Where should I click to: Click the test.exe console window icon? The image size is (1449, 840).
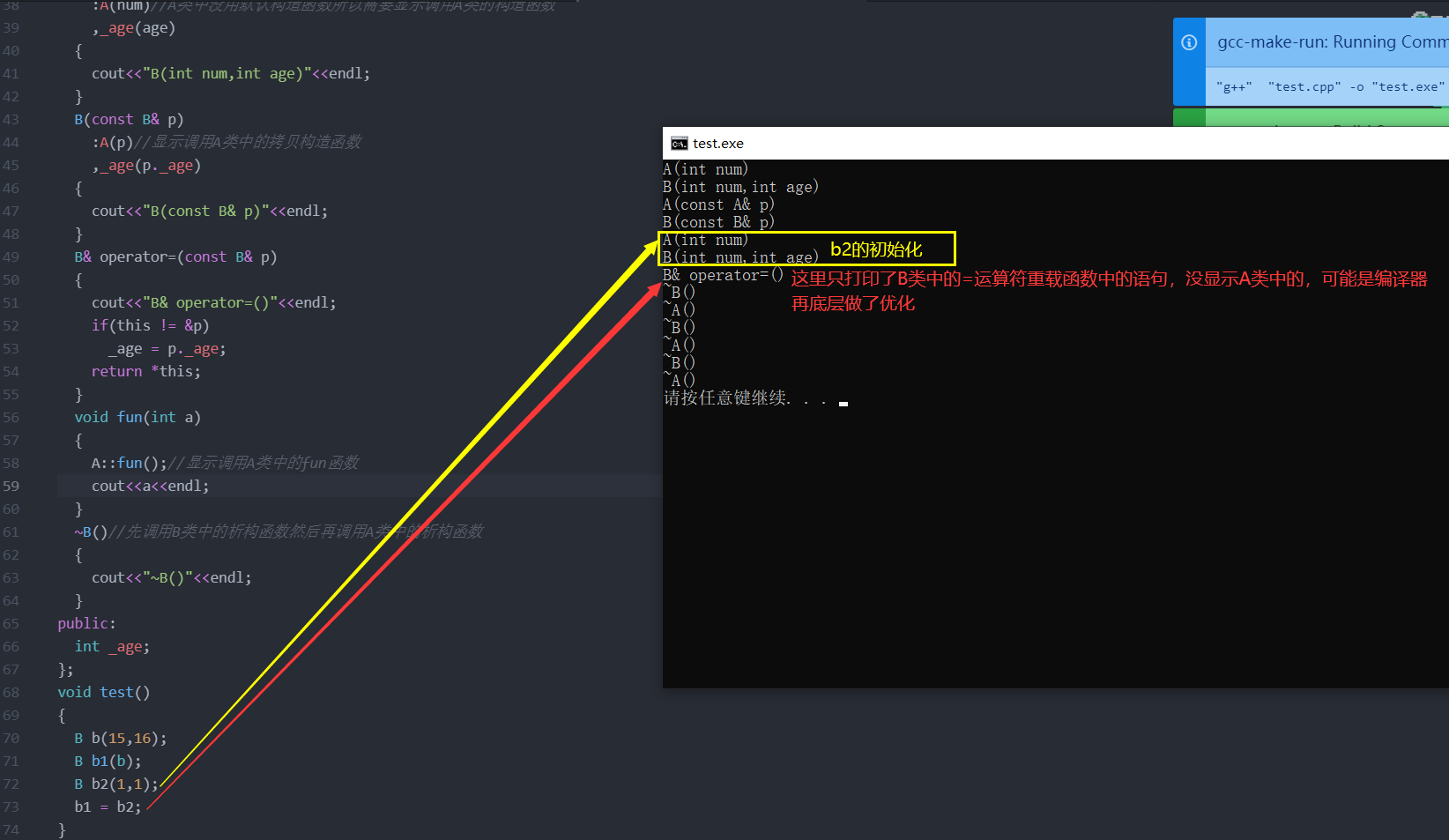679,144
